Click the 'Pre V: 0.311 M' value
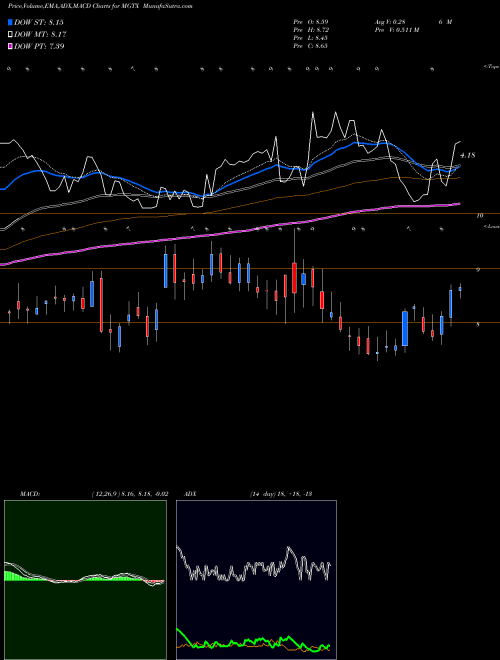The height and width of the screenshot is (660, 500). 396,30
